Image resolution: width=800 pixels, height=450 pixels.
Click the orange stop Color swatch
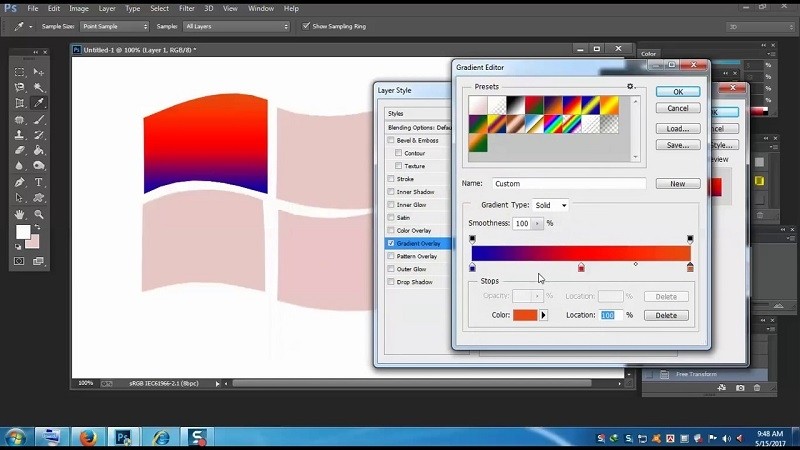(x=525, y=315)
